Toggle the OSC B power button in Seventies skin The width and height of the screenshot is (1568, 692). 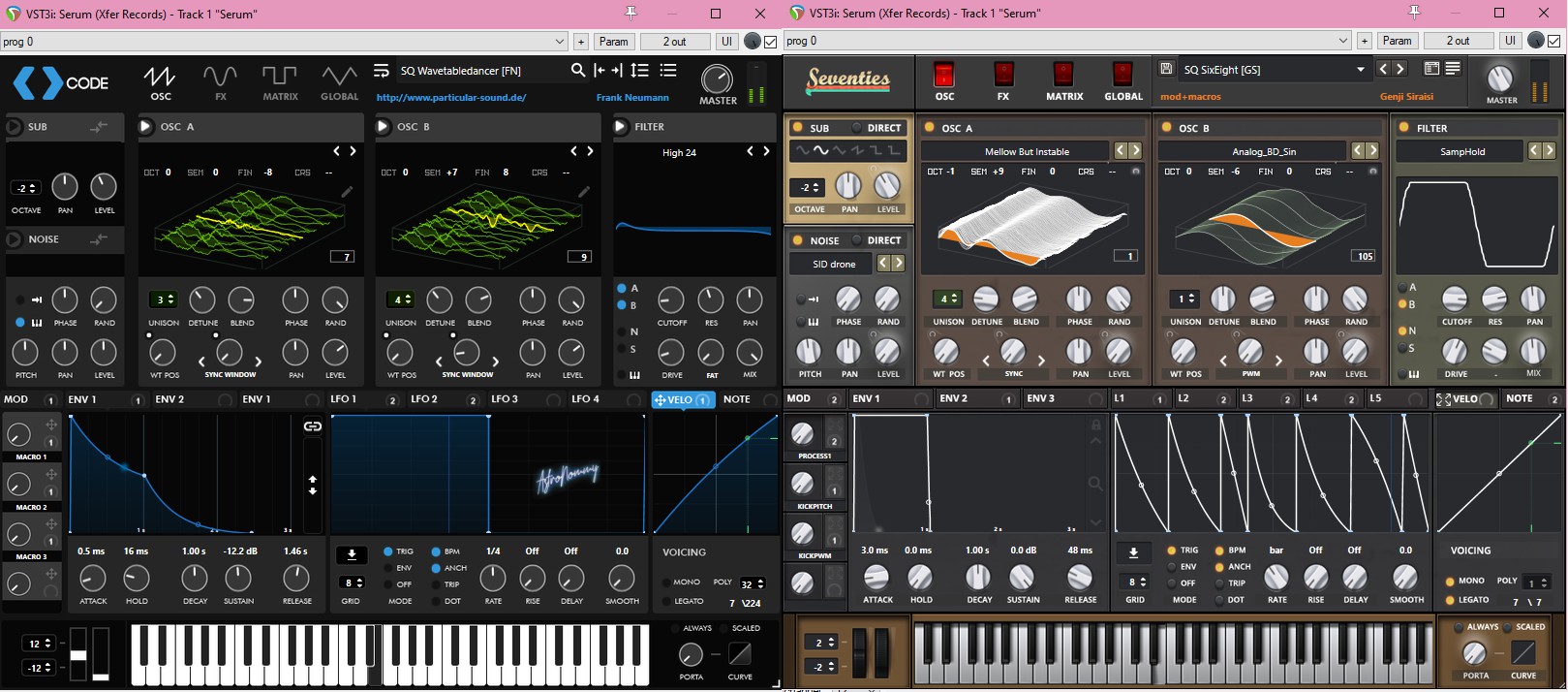(1167, 128)
